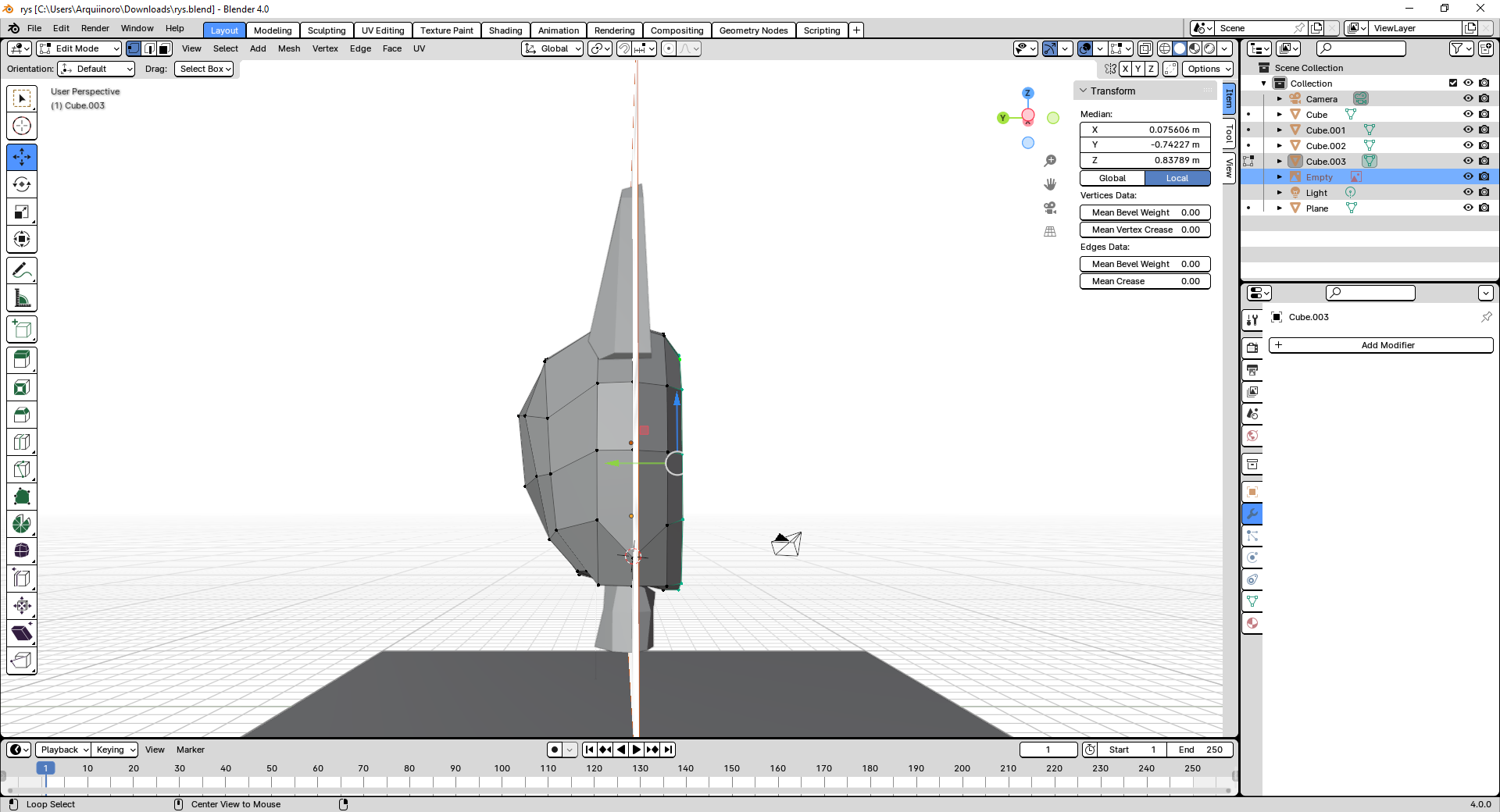1500x812 pixels.
Task: Uncheck the Collection exclude checkbox
Action: [x=1453, y=83]
